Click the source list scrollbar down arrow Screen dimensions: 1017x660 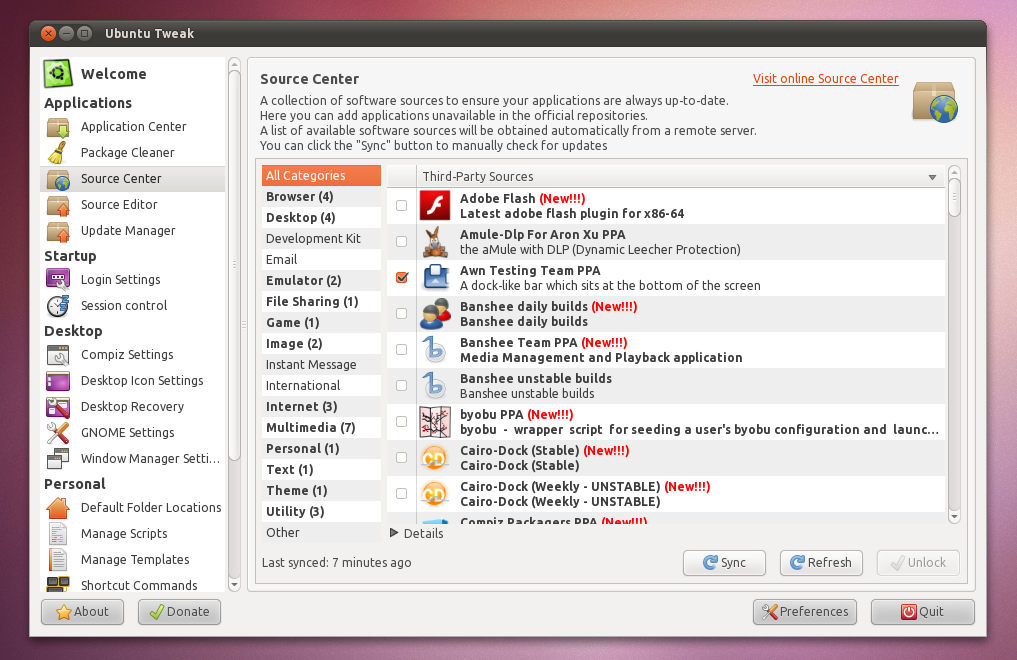(953, 517)
